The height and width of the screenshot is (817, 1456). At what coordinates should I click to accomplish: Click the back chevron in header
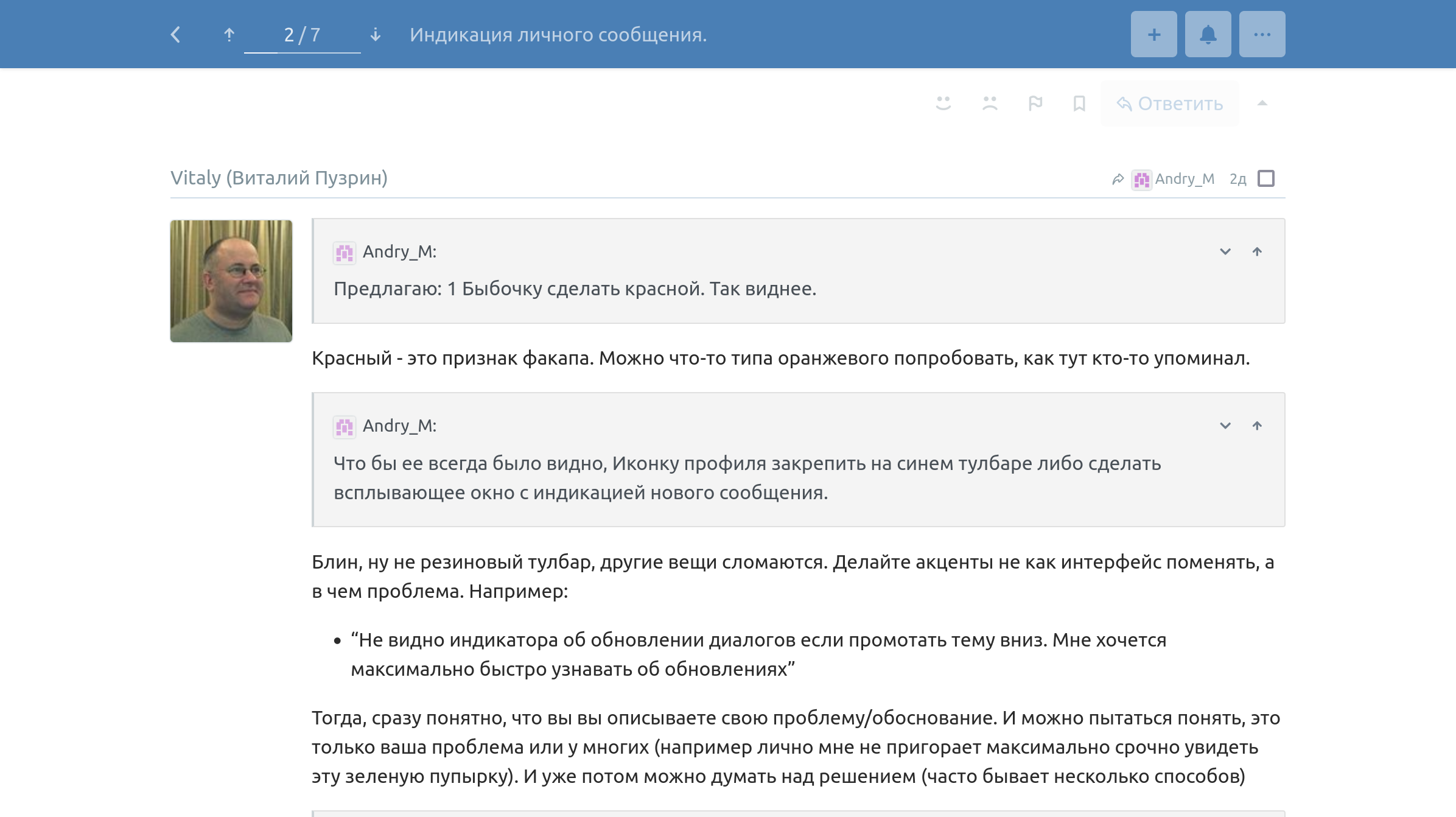[176, 35]
